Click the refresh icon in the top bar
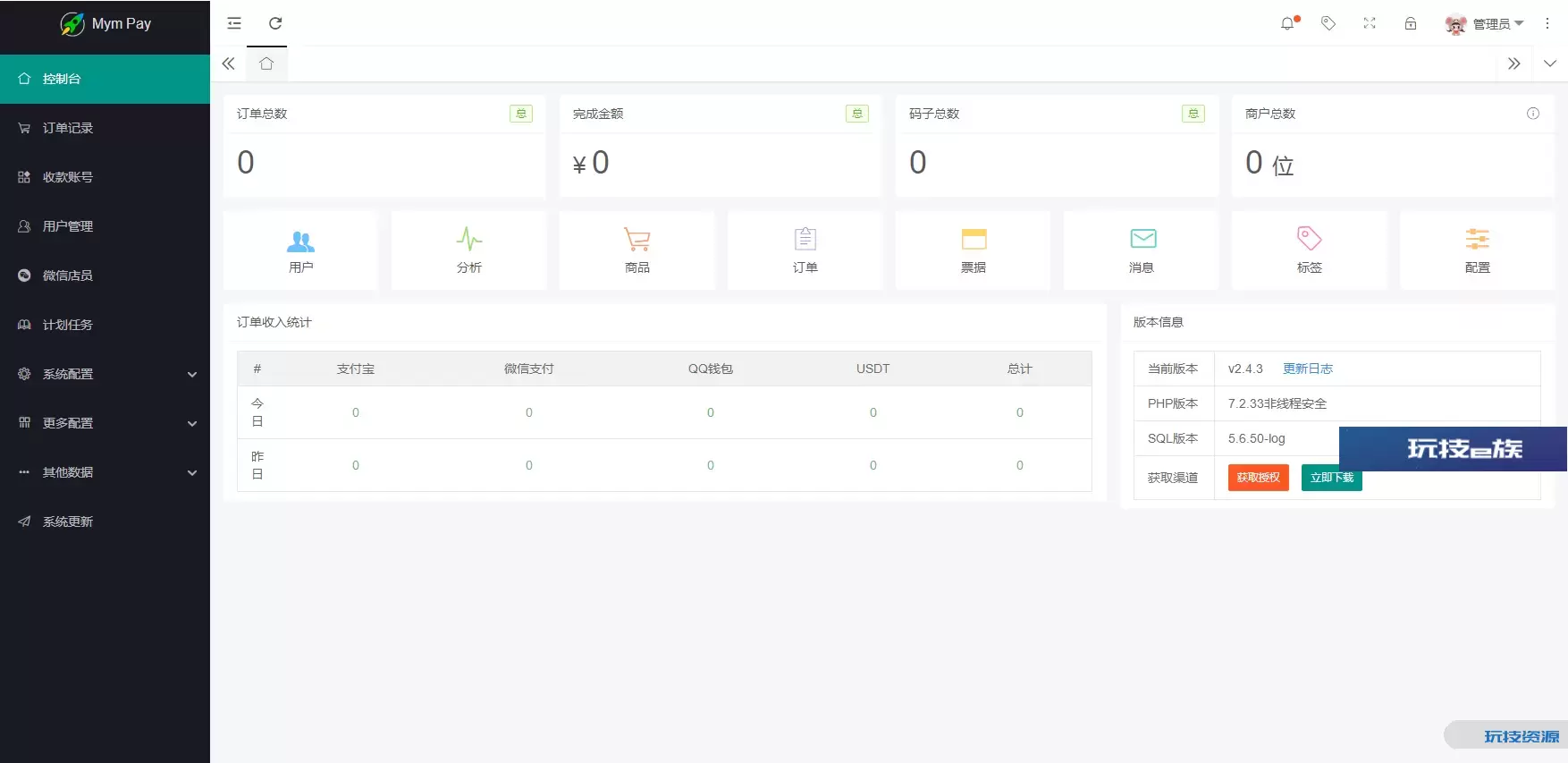 click(x=275, y=23)
